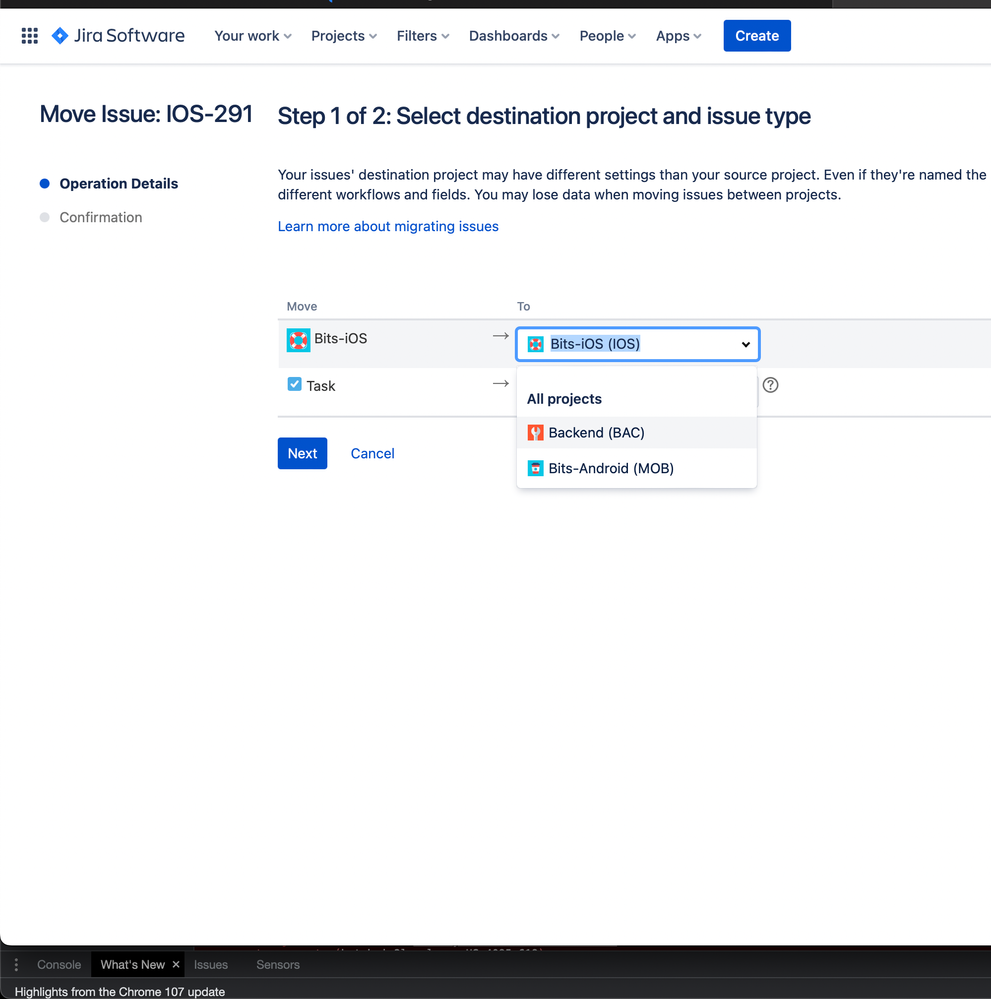
Task: Open the app switcher grid icon
Action: (29, 36)
